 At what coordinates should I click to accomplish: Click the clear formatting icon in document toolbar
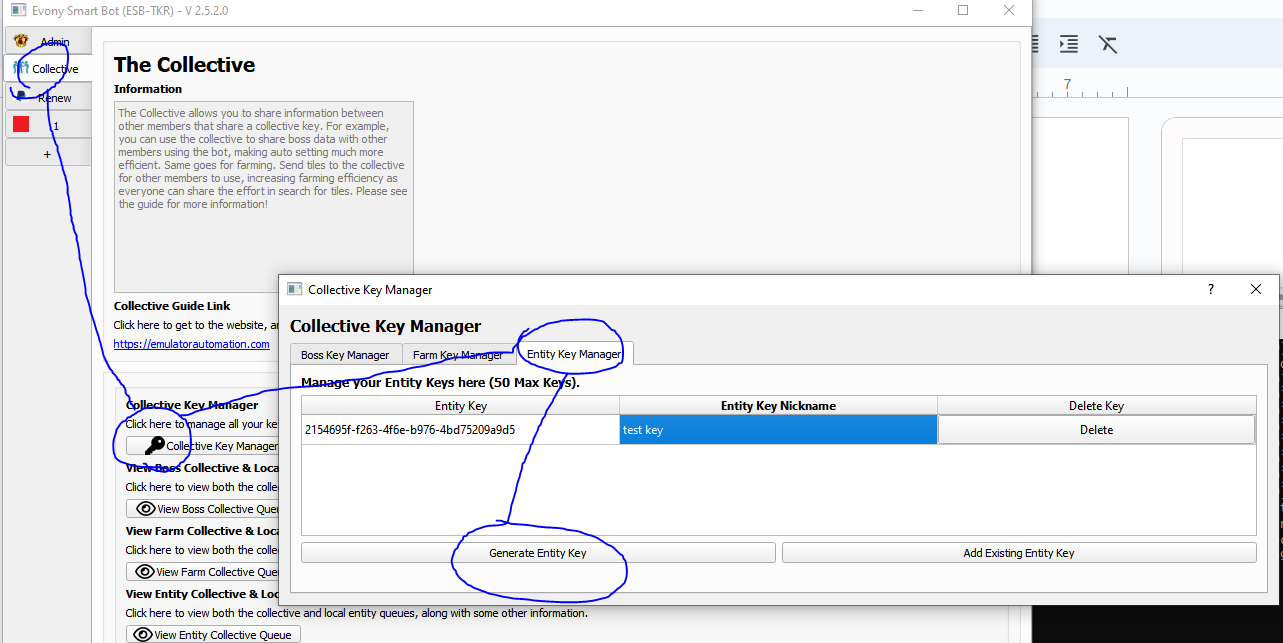click(1107, 44)
